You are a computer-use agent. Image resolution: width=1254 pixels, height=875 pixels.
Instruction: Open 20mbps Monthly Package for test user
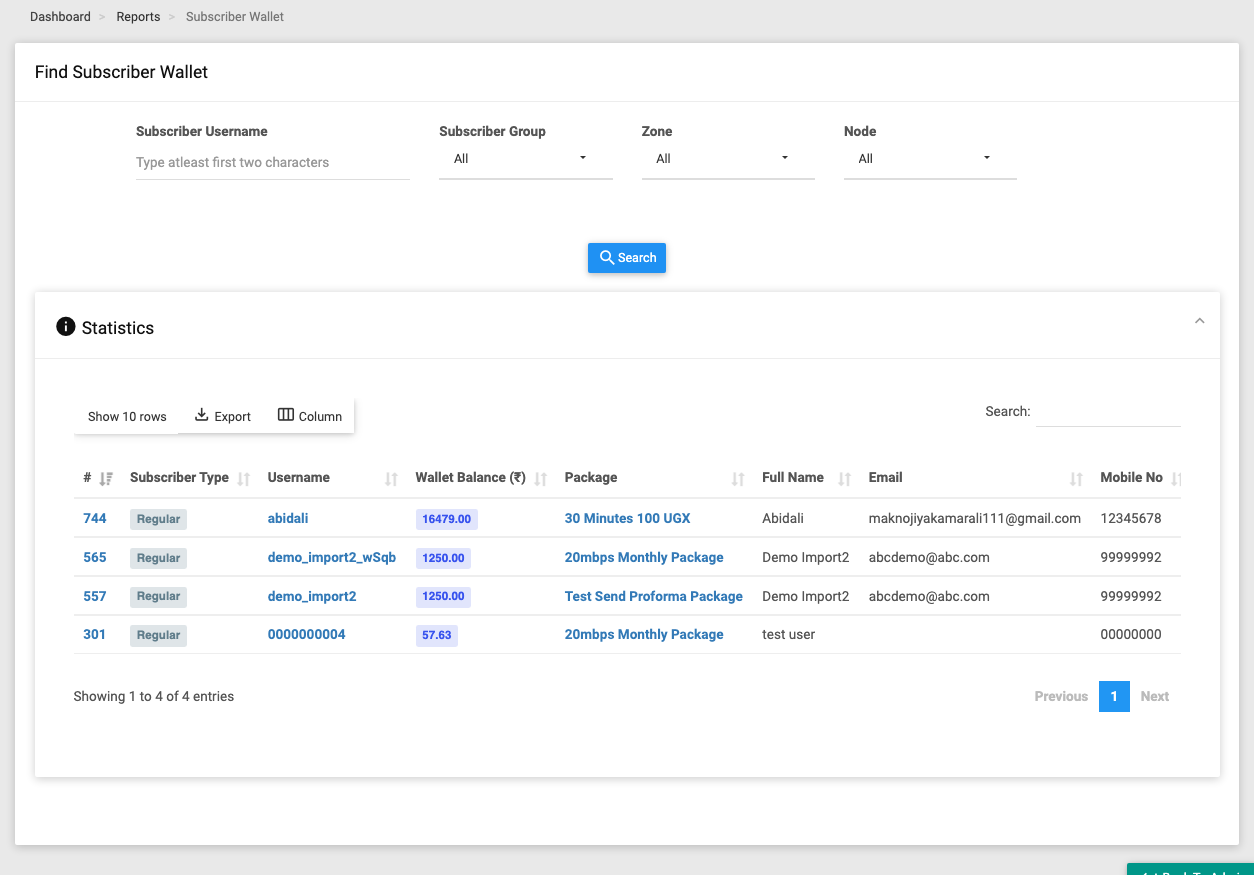tap(644, 634)
